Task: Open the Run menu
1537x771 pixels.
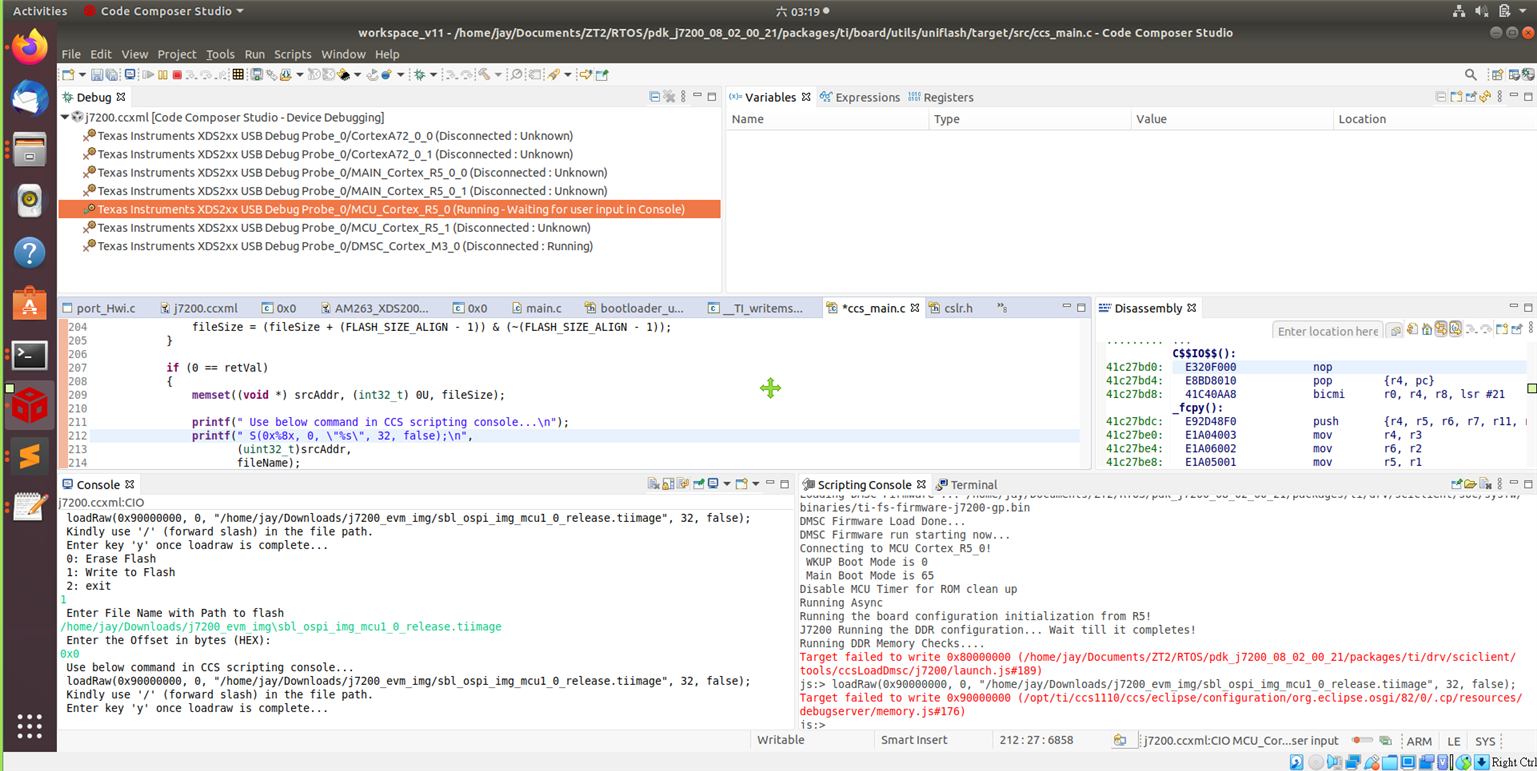Action: (x=255, y=54)
